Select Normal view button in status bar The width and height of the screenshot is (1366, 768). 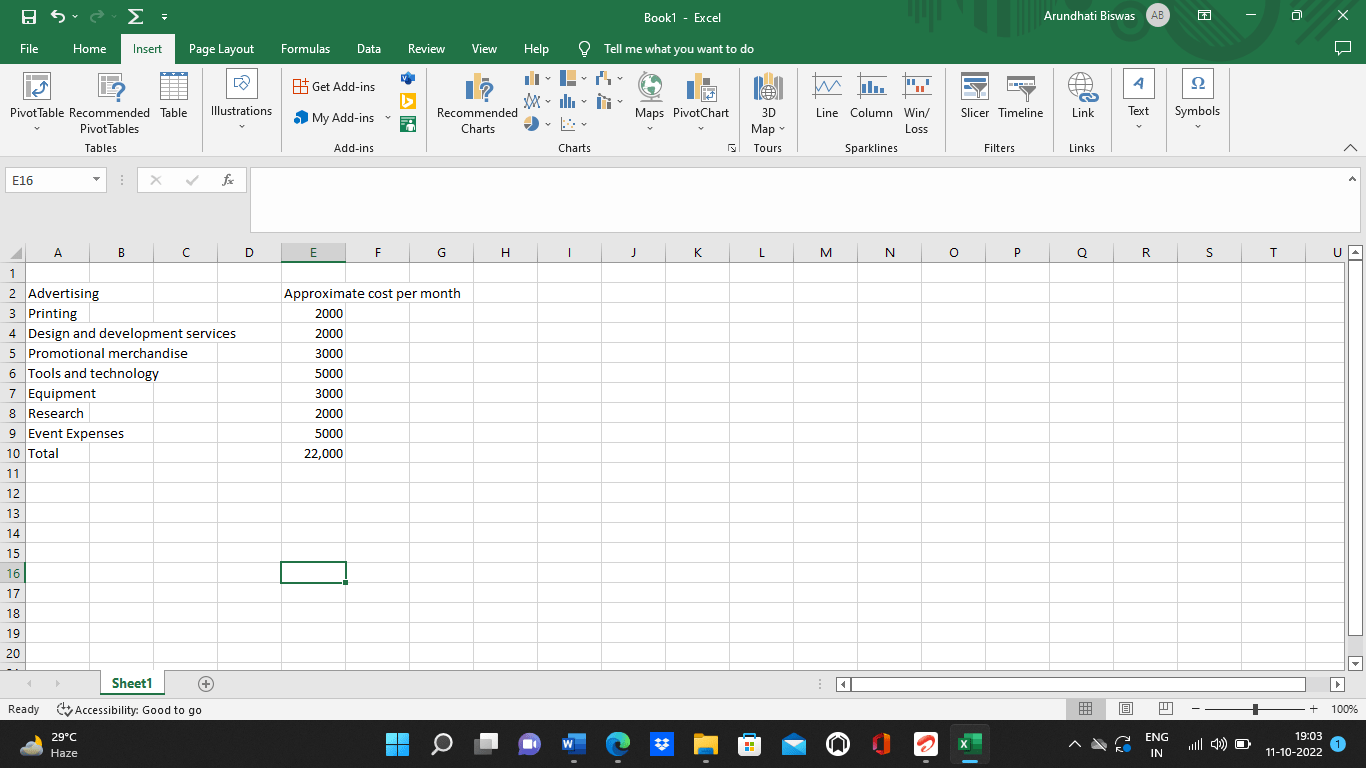1085,709
